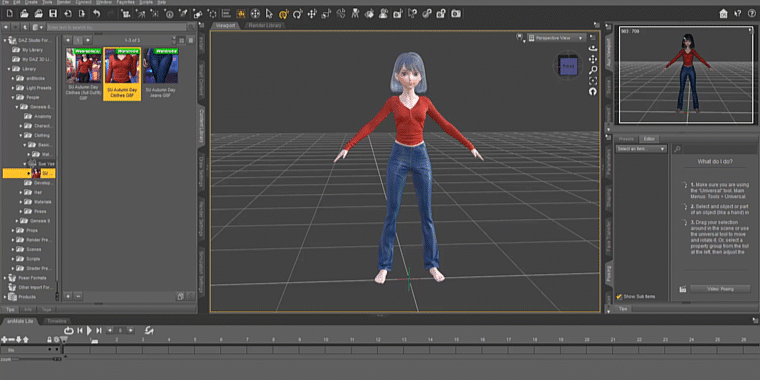The width and height of the screenshot is (760, 380).
Task: Click the minus button below content list
Action: point(78,296)
